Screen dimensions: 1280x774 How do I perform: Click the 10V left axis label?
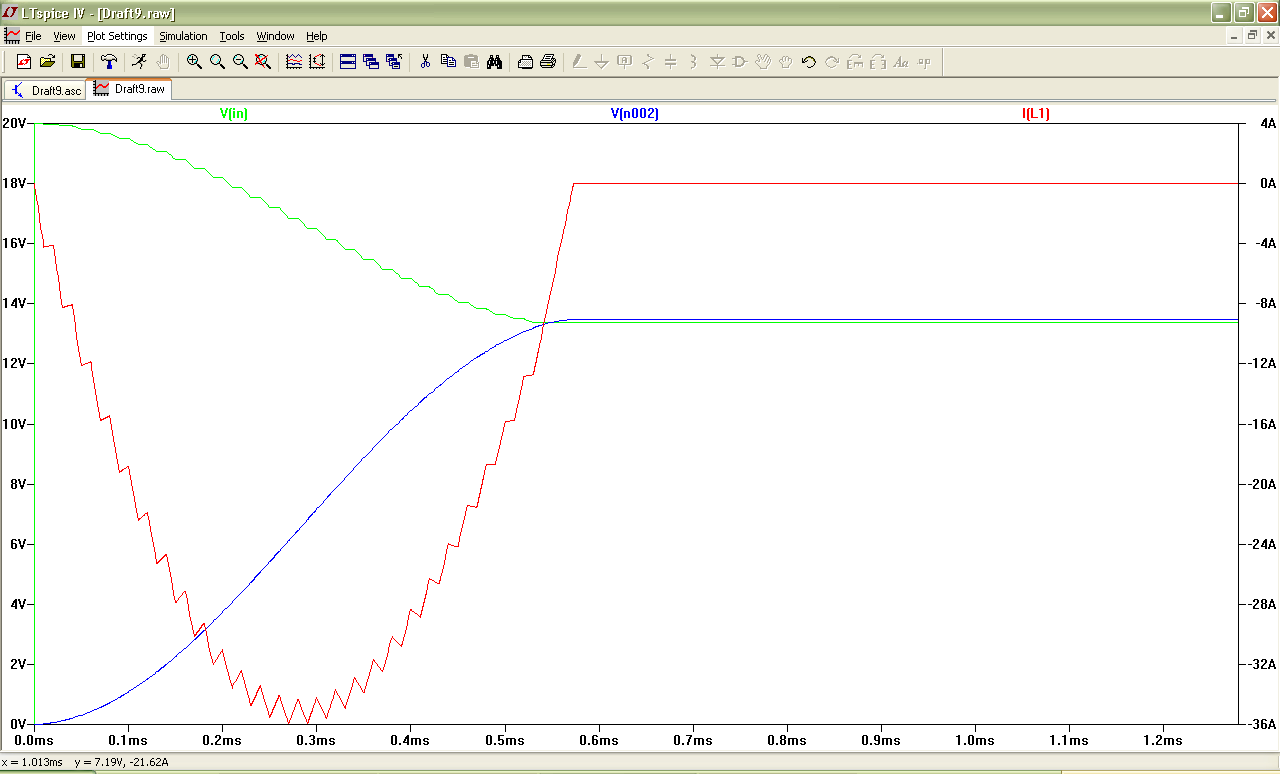tap(14, 424)
